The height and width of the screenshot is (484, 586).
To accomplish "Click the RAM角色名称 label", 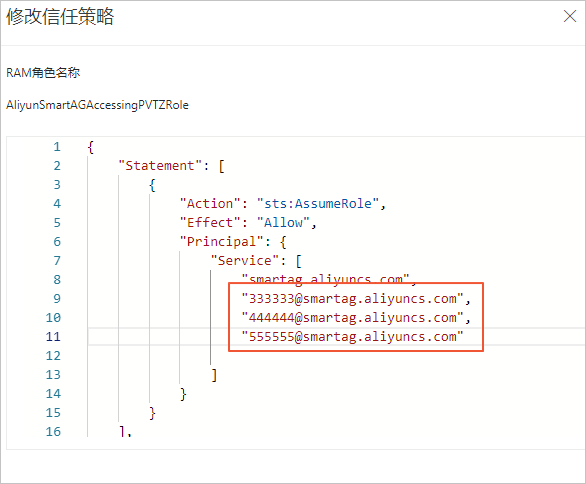I will pyautogui.click(x=43, y=73).
